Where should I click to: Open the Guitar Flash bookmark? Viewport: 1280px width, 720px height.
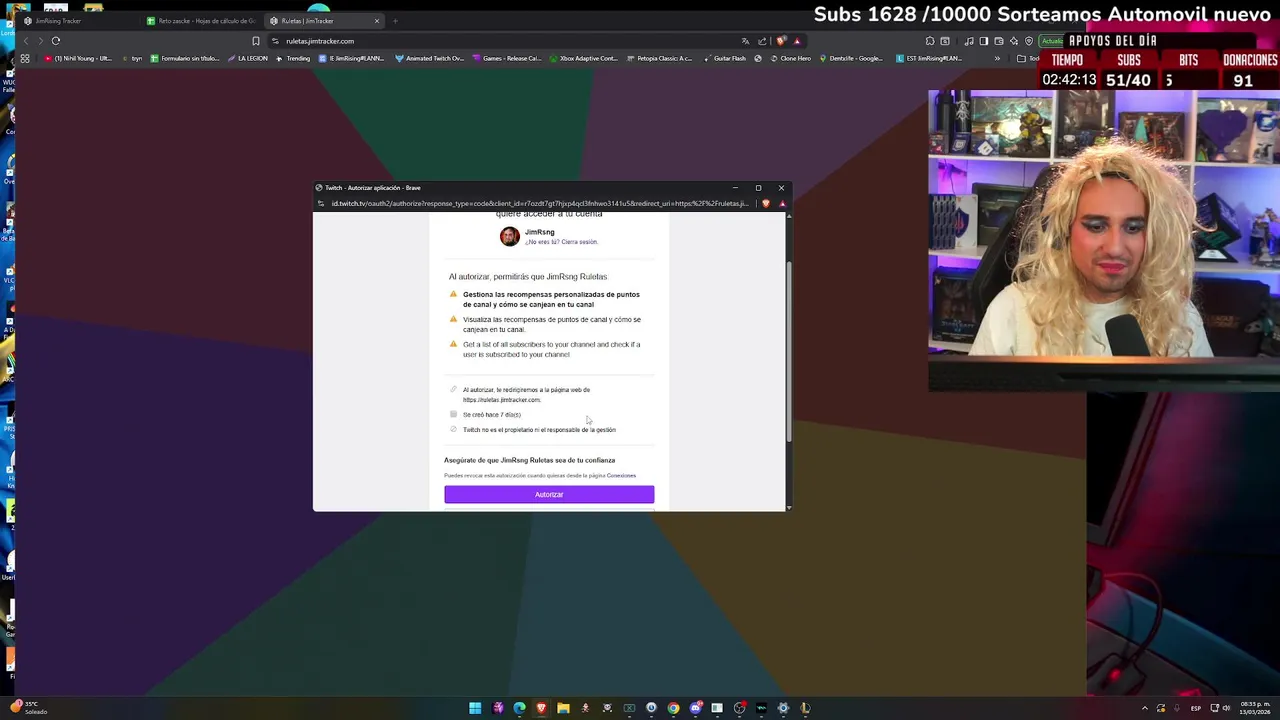(x=724, y=58)
